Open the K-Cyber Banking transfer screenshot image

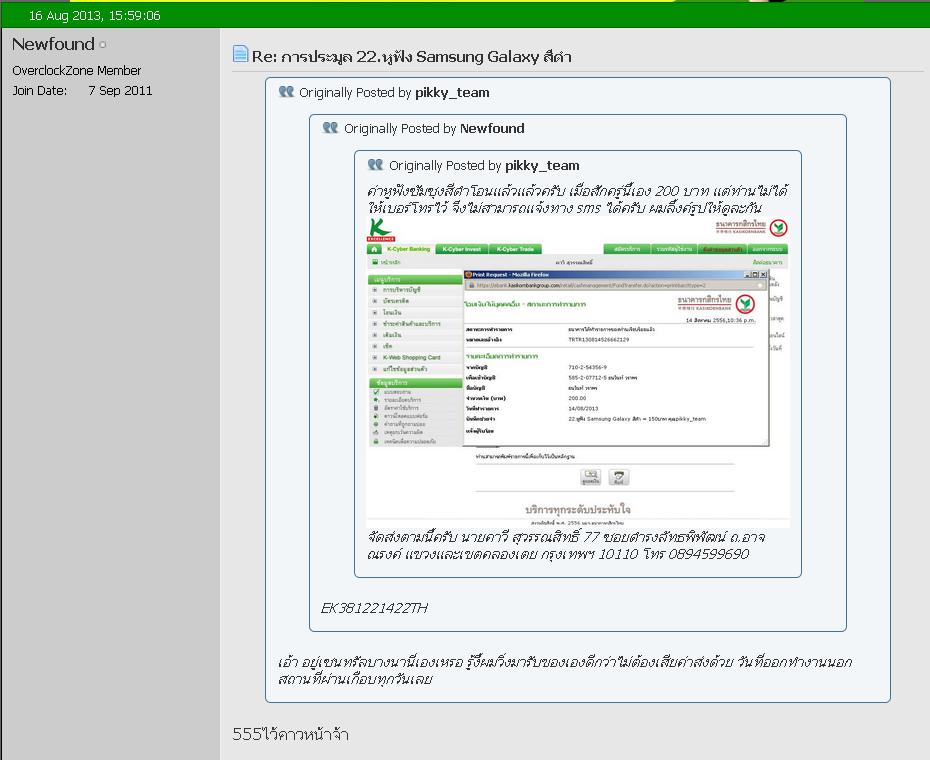pyautogui.click(x=578, y=372)
